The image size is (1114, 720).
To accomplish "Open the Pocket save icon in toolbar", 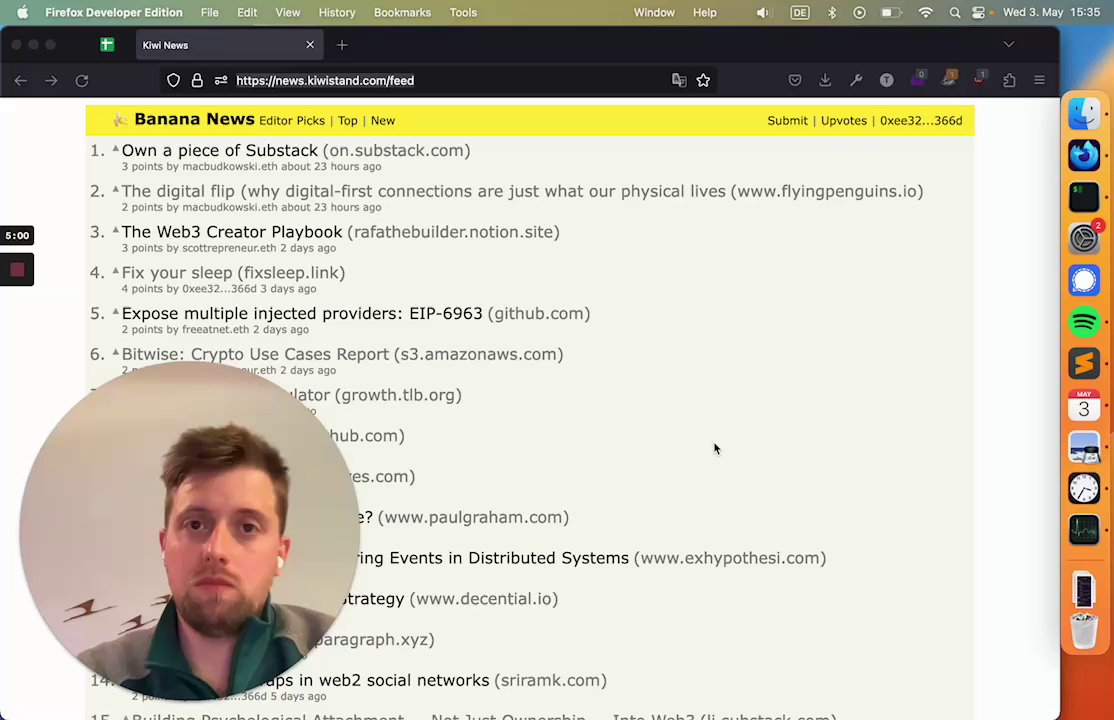I will (795, 80).
